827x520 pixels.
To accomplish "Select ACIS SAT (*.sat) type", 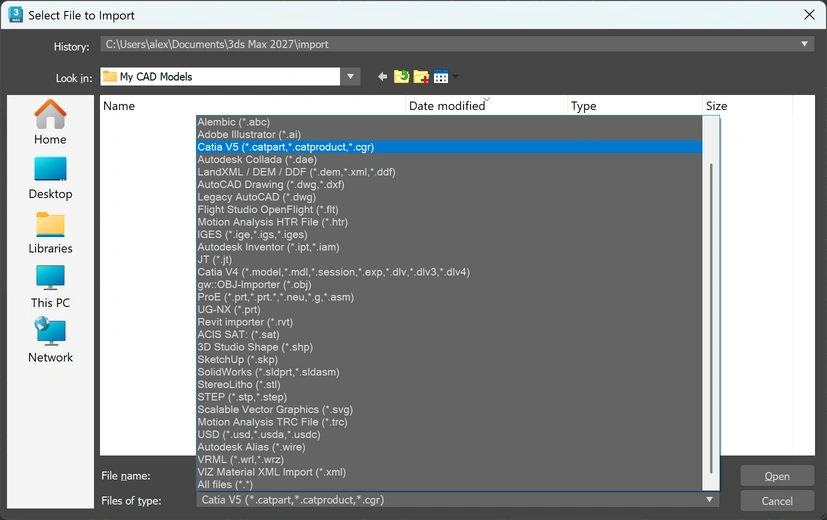I will point(449,334).
